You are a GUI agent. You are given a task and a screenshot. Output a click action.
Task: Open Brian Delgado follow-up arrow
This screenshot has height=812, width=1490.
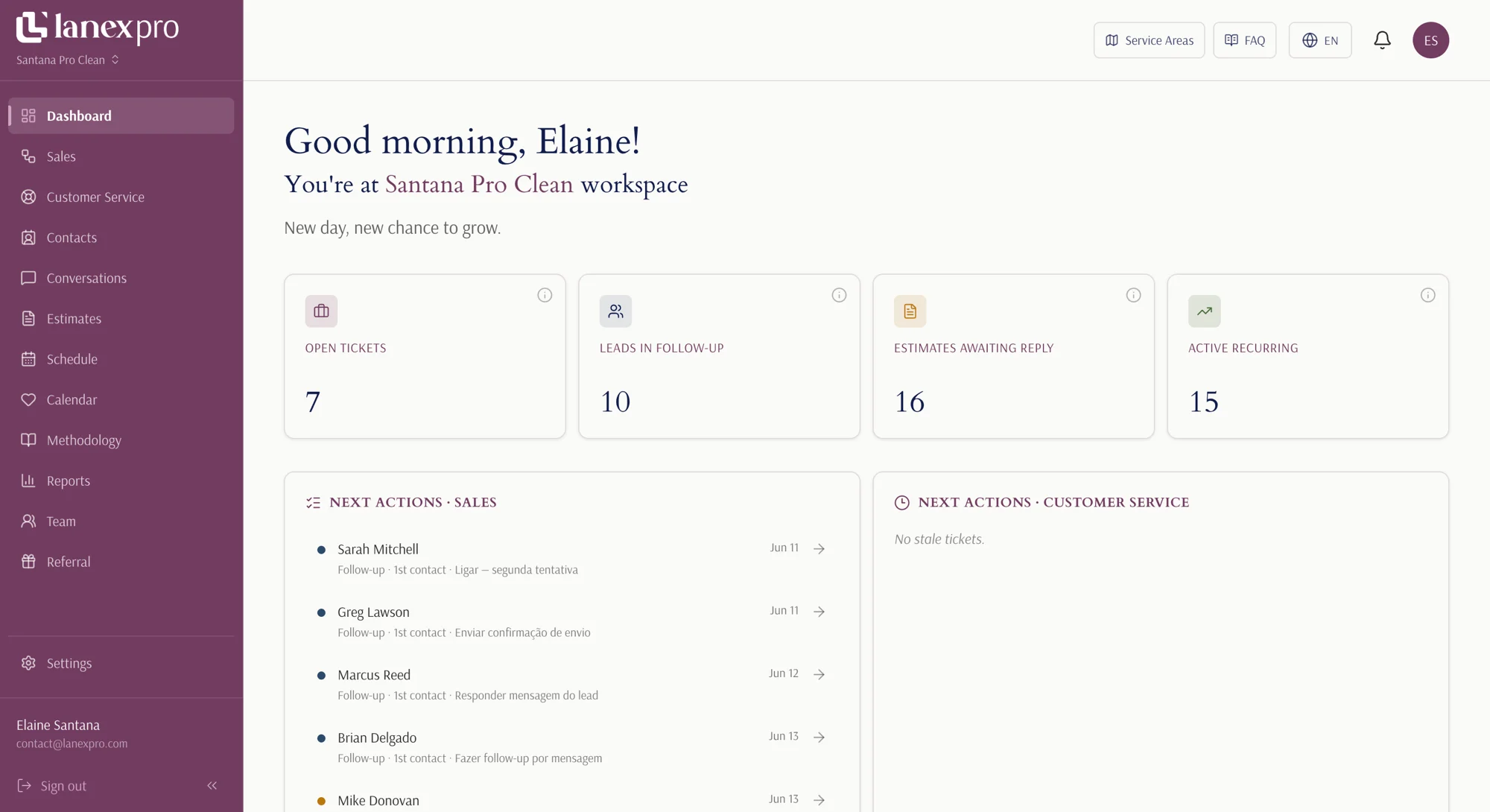point(819,738)
